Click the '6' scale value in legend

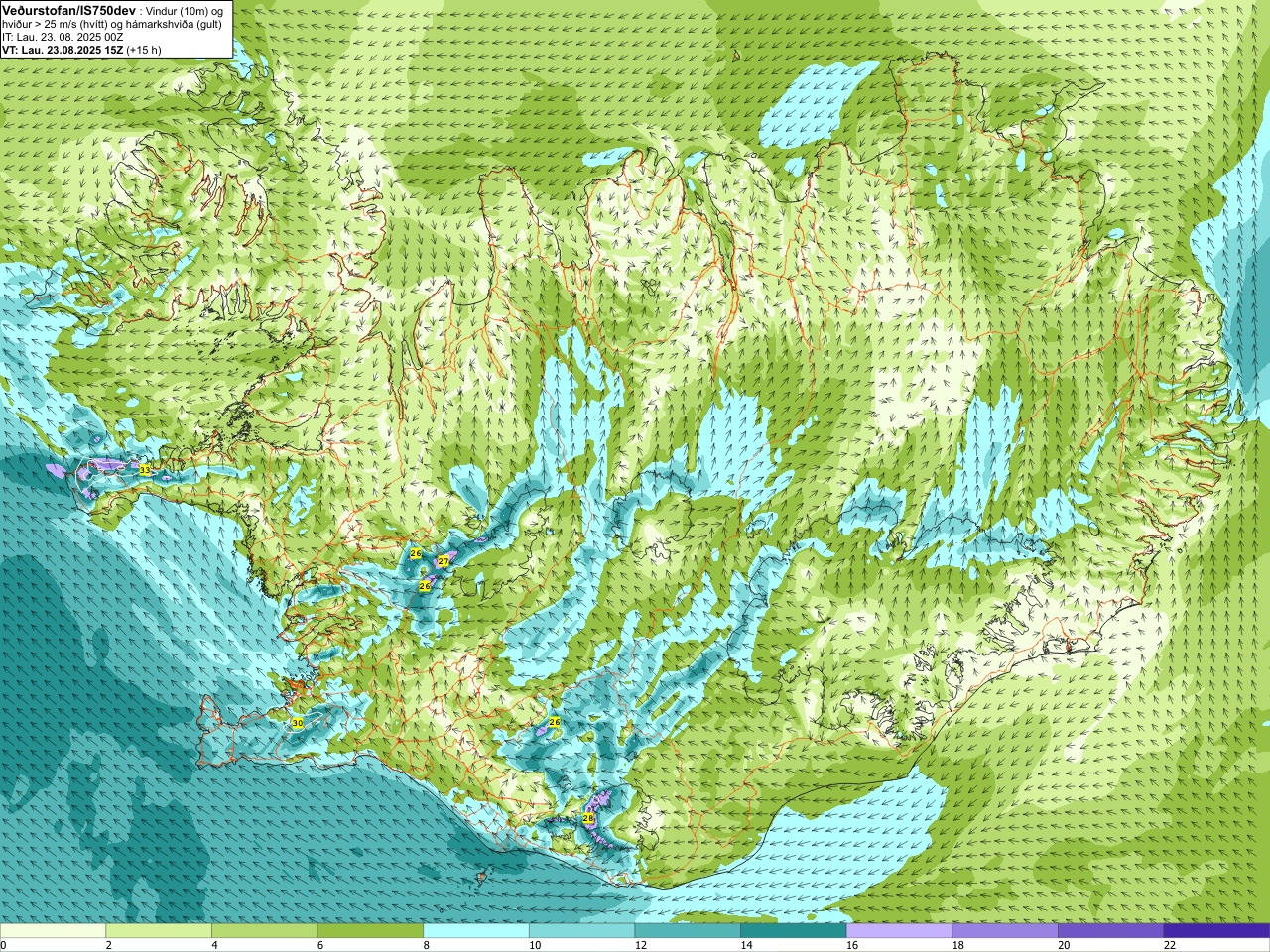pos(320,945)
